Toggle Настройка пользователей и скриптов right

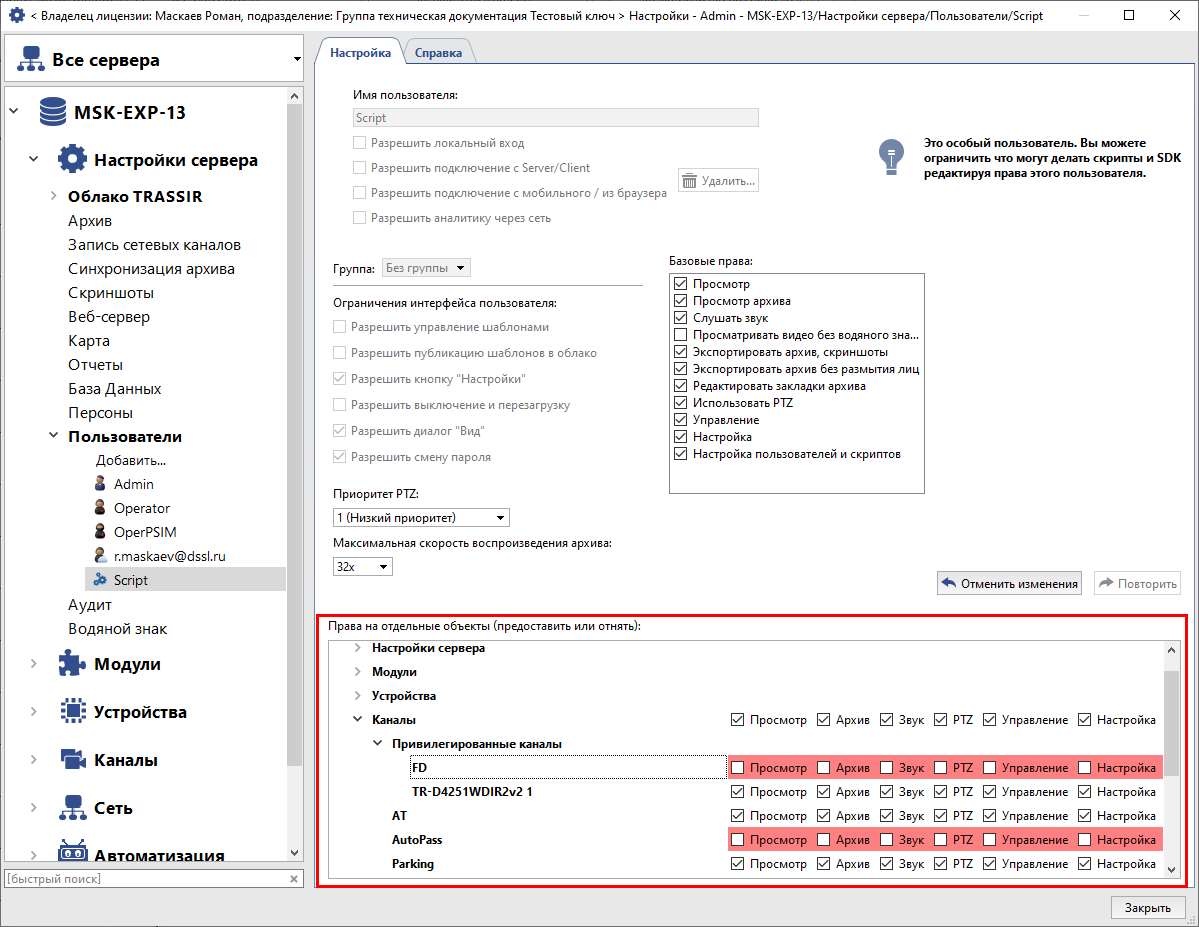[681, 454]
